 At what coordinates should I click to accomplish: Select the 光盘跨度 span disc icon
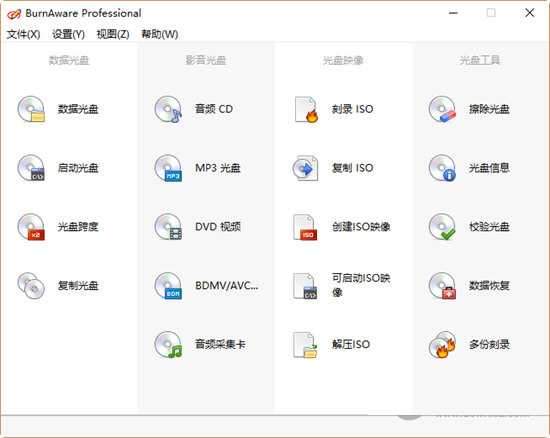31,227
